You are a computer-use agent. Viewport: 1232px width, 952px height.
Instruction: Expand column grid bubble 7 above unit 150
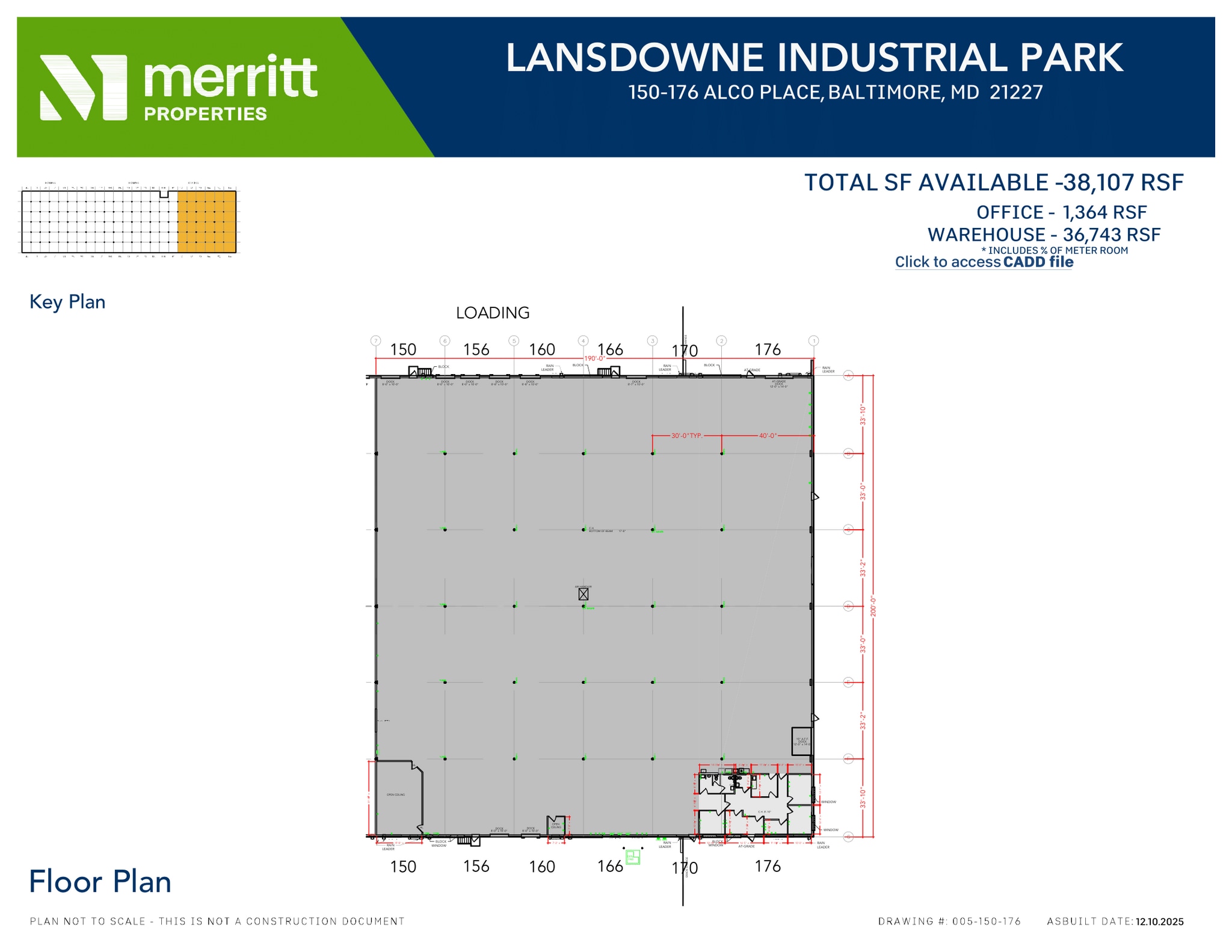(x=375, y=340)
